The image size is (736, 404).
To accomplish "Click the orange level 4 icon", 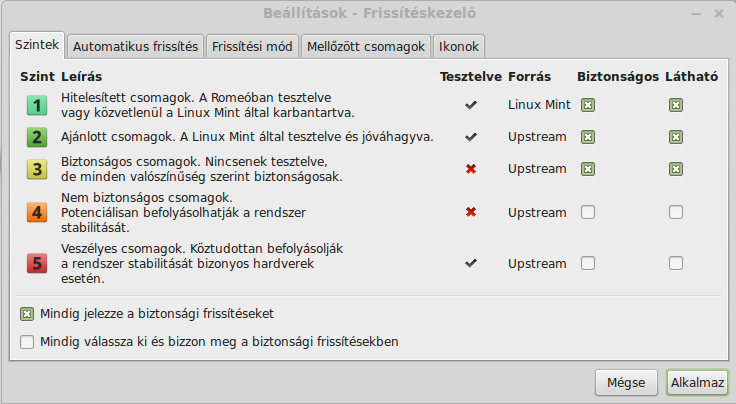I will [x=37, y=213].
